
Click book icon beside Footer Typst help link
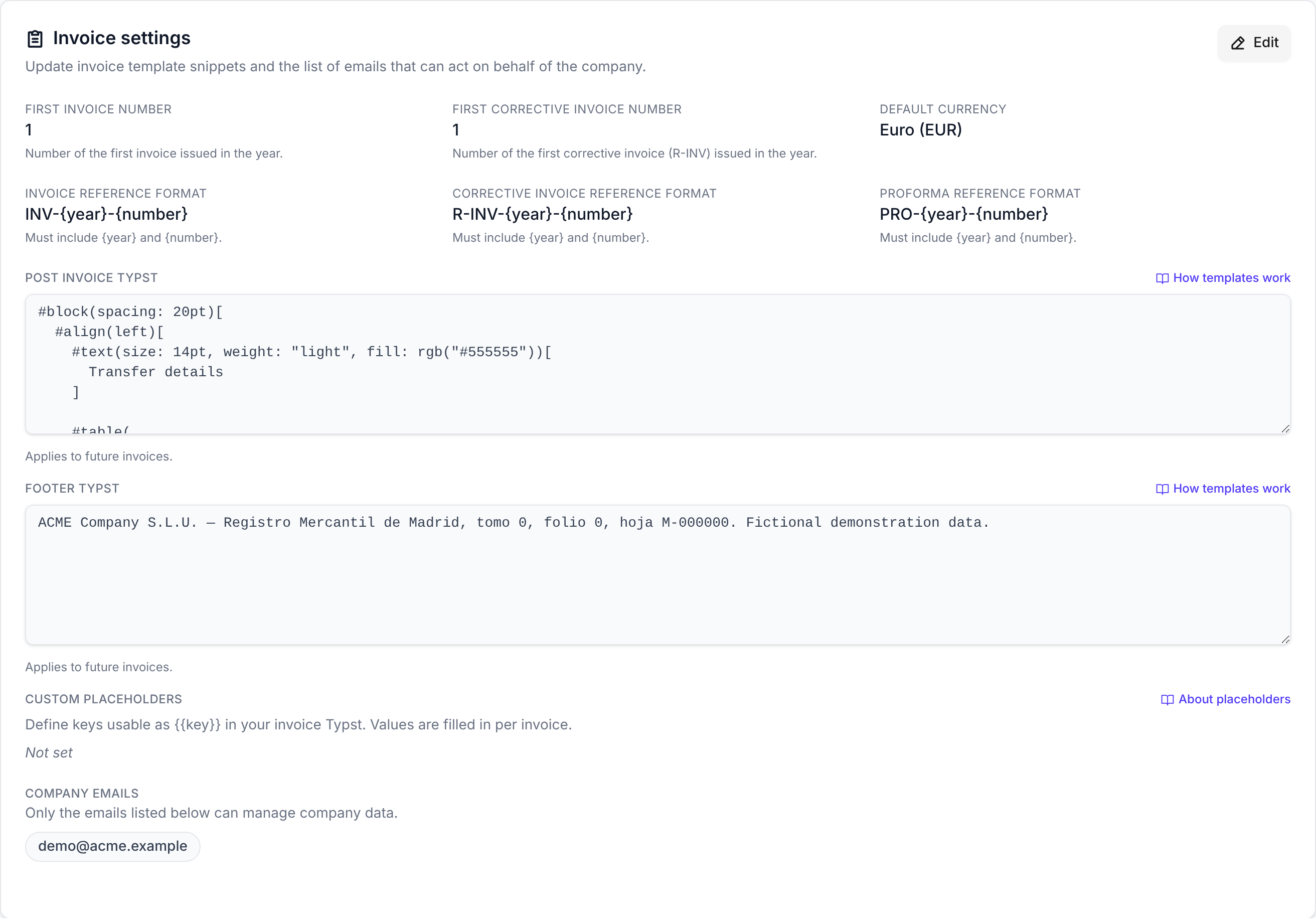coord(1162,489)
